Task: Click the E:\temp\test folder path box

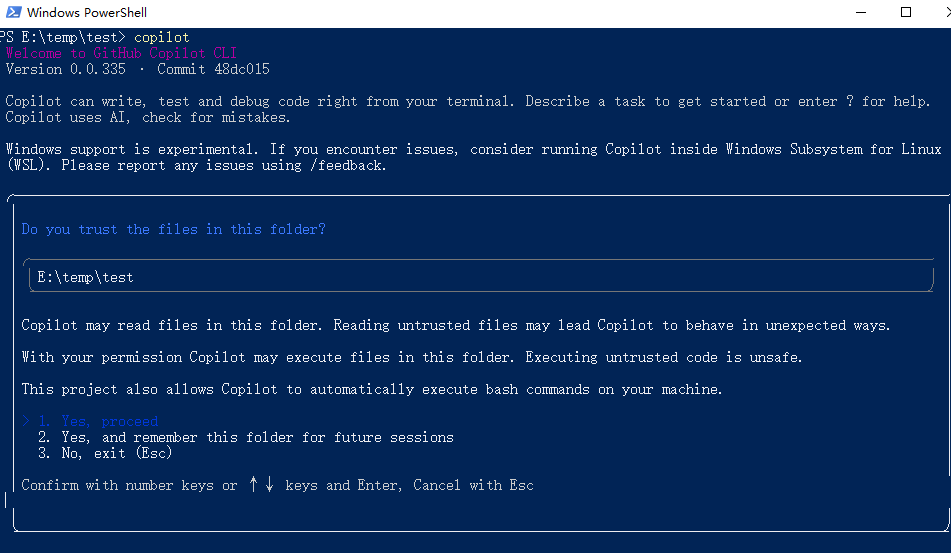Action: click(x=478, y=277)
